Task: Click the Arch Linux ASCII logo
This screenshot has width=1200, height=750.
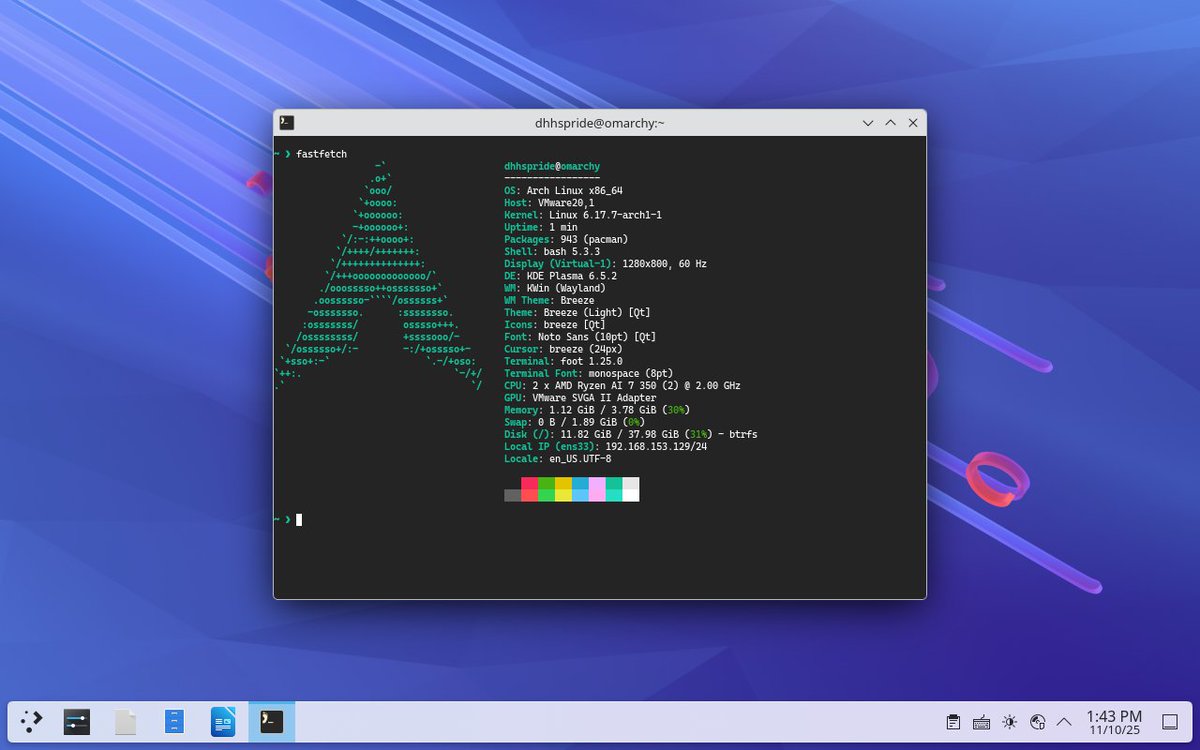Action: click(379, 275)
